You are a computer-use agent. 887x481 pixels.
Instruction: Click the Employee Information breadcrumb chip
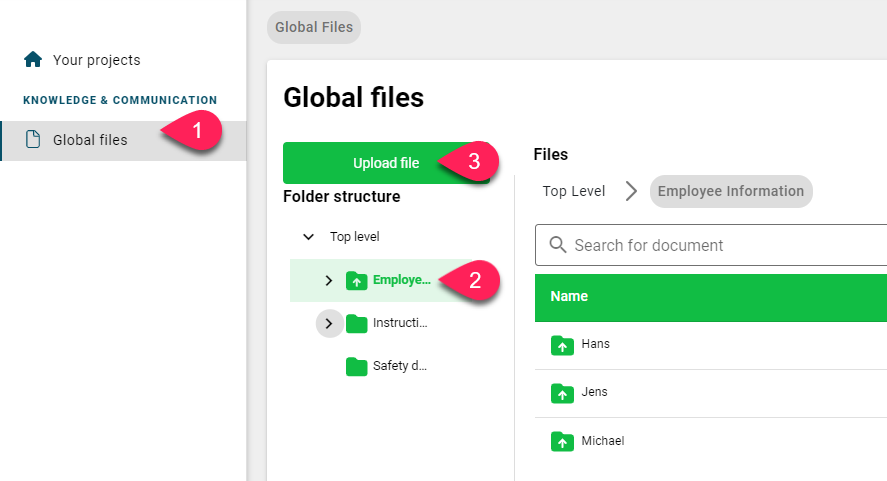coord(731,191)
